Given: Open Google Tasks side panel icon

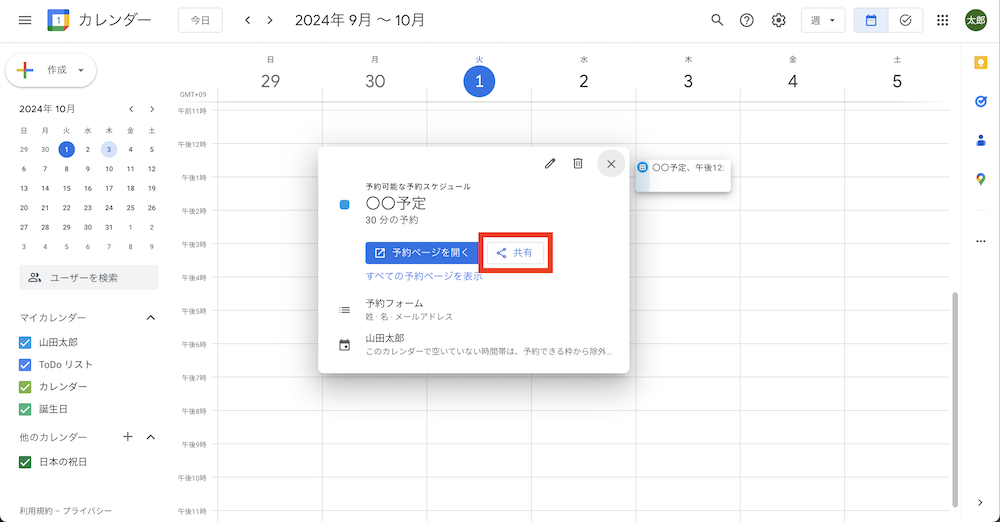Looking at the screenshot, I should pyautogui.click(x=980, y=102).
